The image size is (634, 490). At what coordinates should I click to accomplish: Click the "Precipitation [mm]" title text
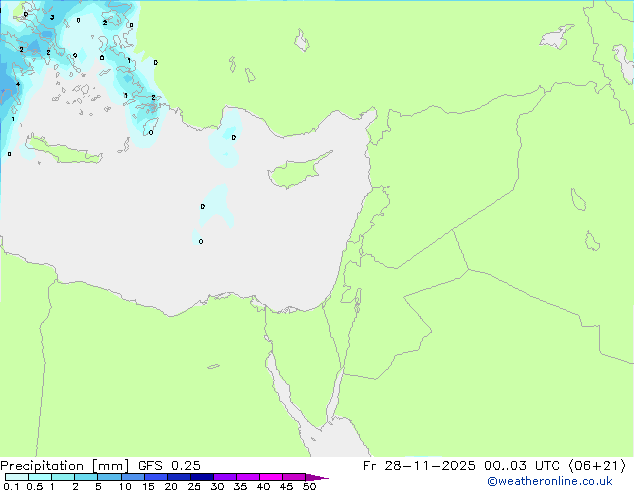(x=64, y=466)
